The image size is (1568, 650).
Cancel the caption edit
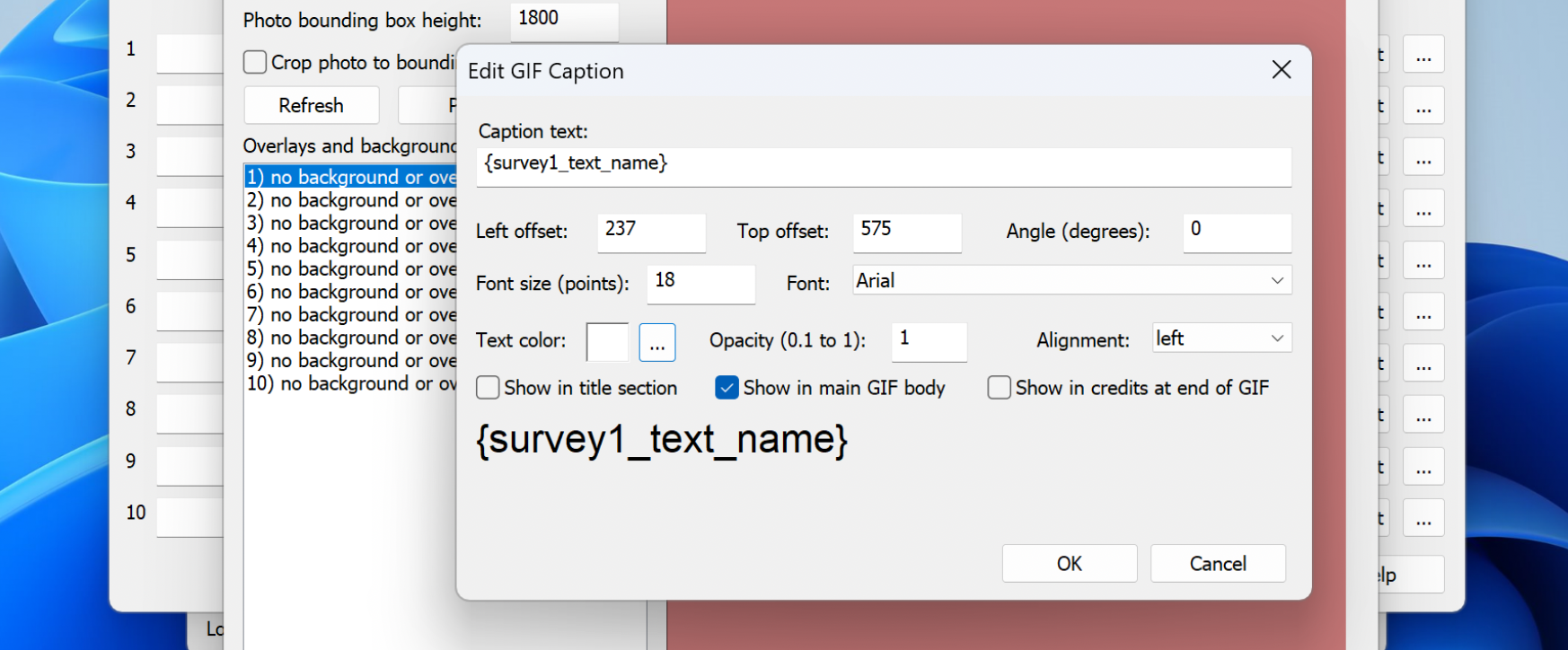(x=1217, y=564)
